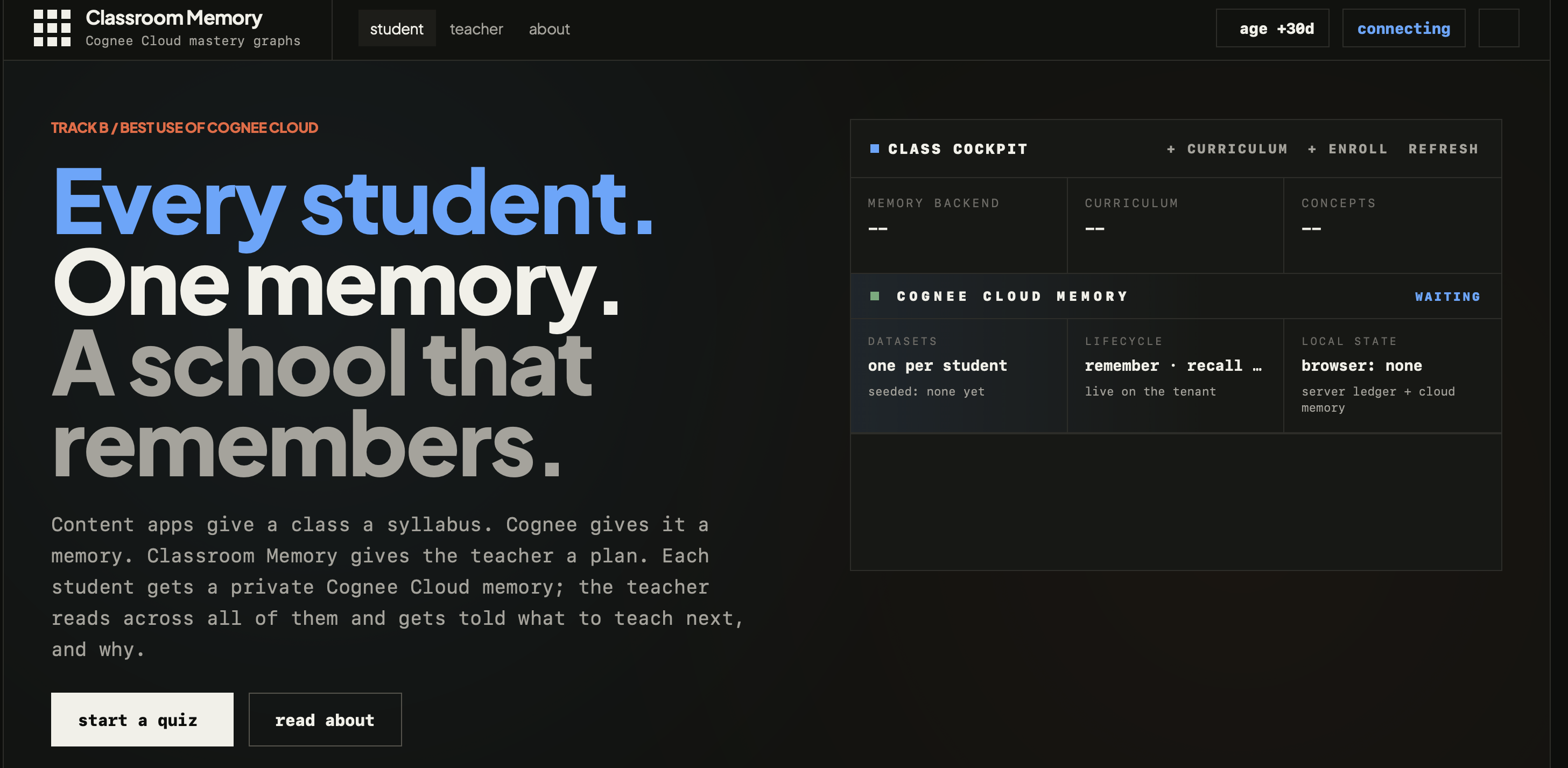
Task: Click the green Cognee Cloud Memory indicator
Action: click(x=875, y=296)
